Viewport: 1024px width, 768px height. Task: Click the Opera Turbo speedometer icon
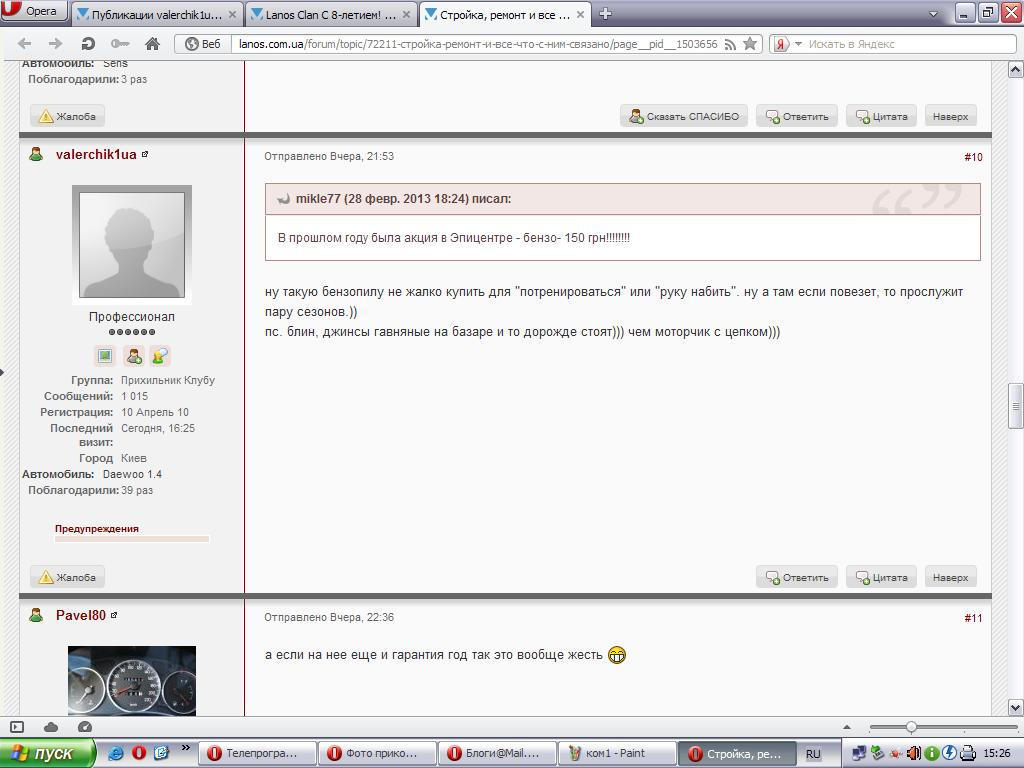85,727
